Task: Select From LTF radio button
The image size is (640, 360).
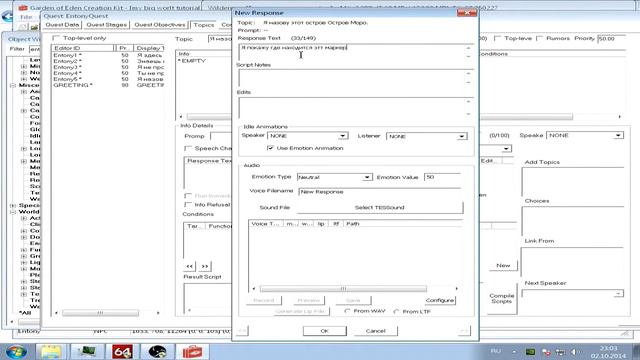Action: [396, 311]
